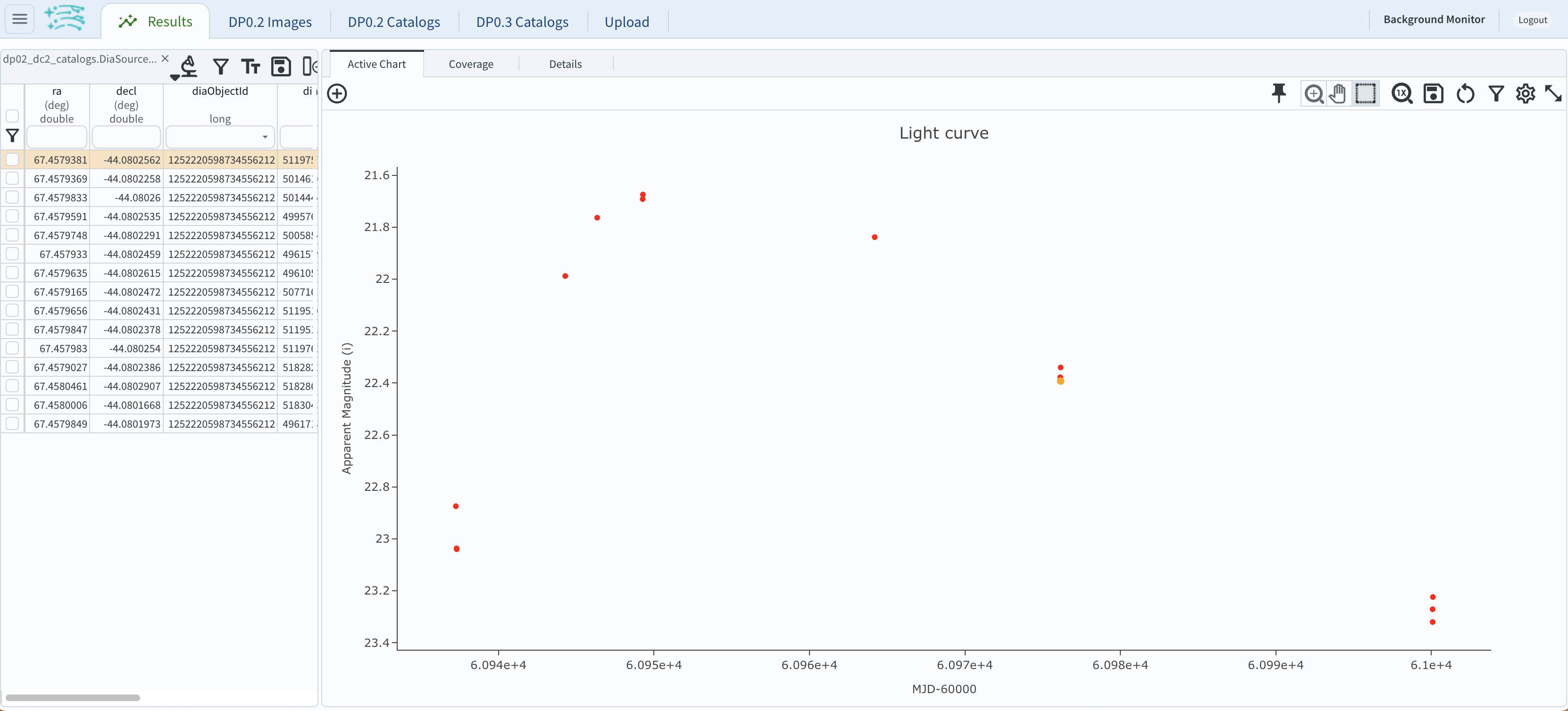The image size is (1568, 711).
Task: Toggle checkbox on first data row
Action: [x=11, y=159]
